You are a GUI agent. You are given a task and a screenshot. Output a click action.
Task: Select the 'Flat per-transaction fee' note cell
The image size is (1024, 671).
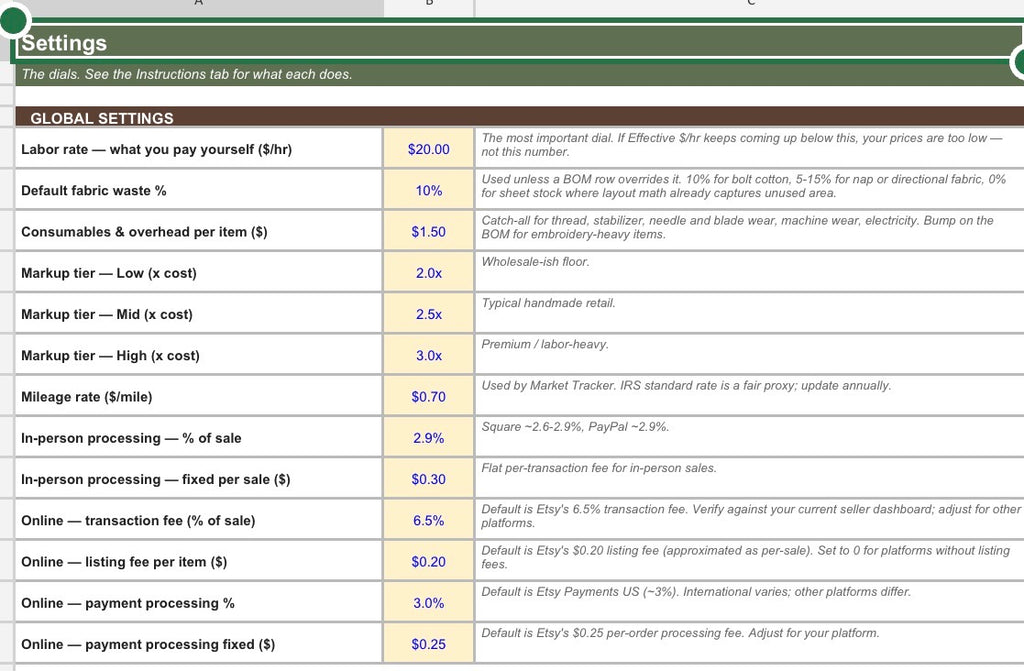point(750,478)
